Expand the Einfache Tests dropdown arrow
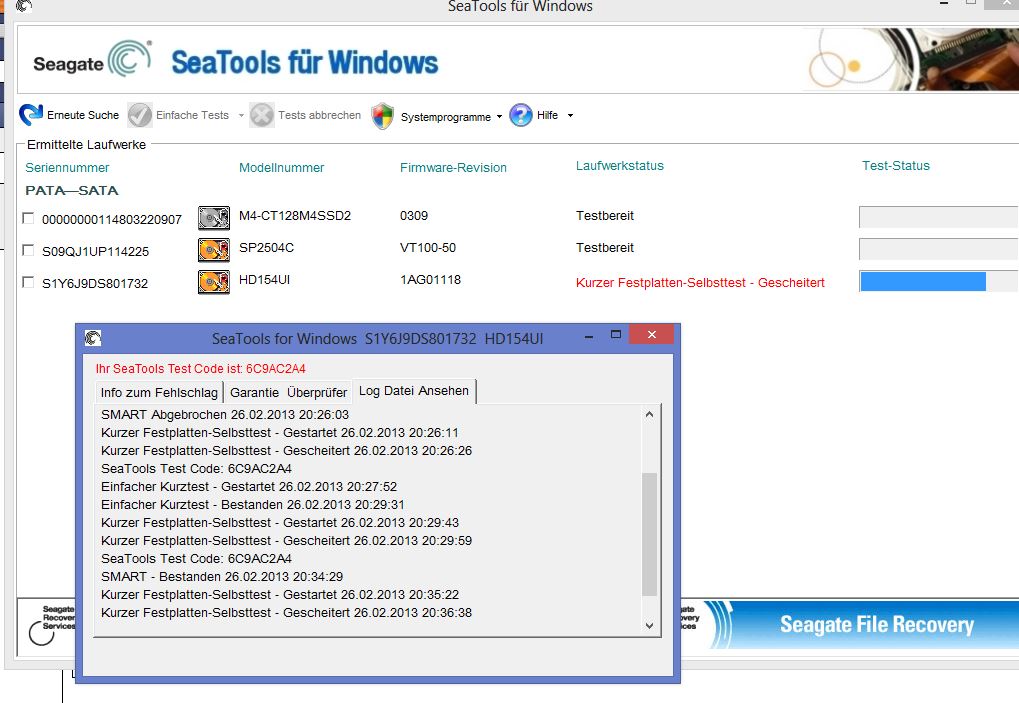 tap(241, 116)
